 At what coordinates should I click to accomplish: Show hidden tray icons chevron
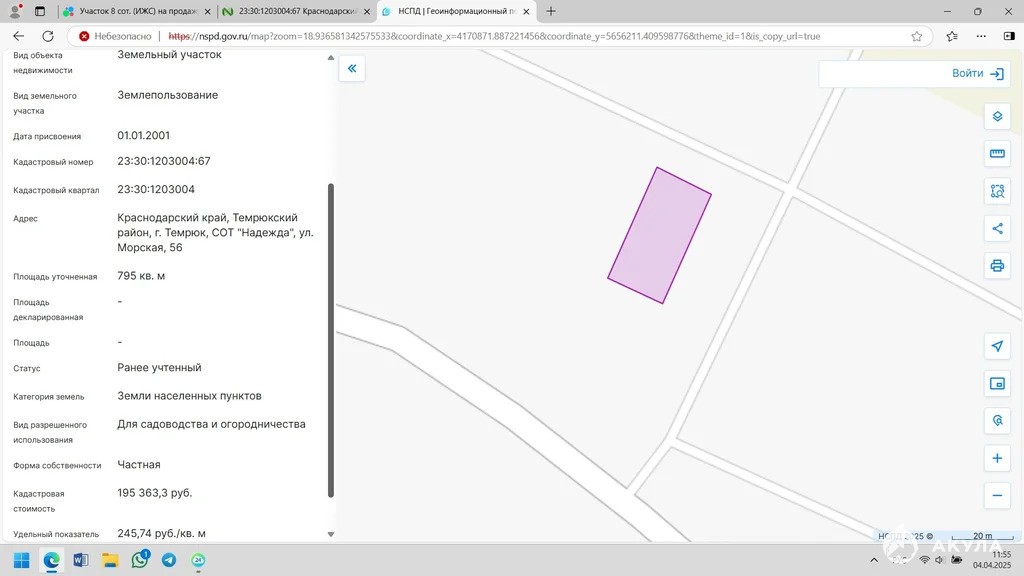coord(874,560)
